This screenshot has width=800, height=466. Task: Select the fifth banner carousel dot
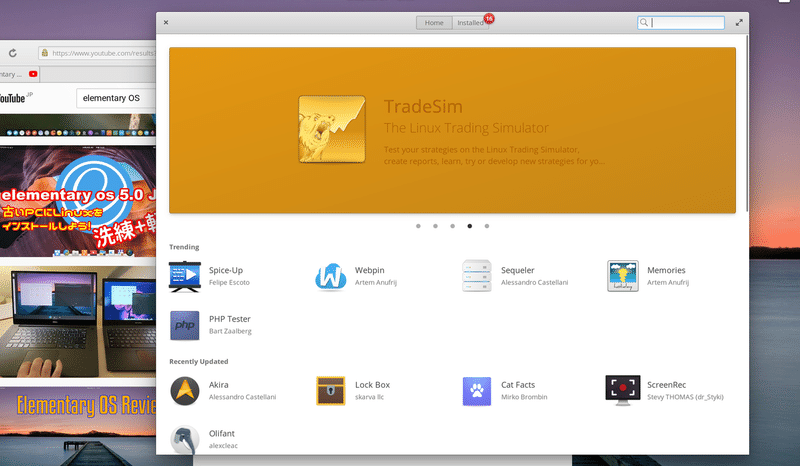pyautogui.click(x=487, y=226)
